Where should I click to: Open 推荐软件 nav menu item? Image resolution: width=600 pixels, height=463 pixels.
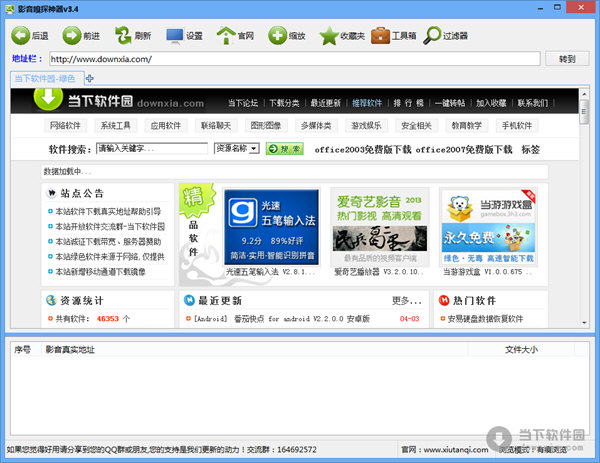pos(367,103)
